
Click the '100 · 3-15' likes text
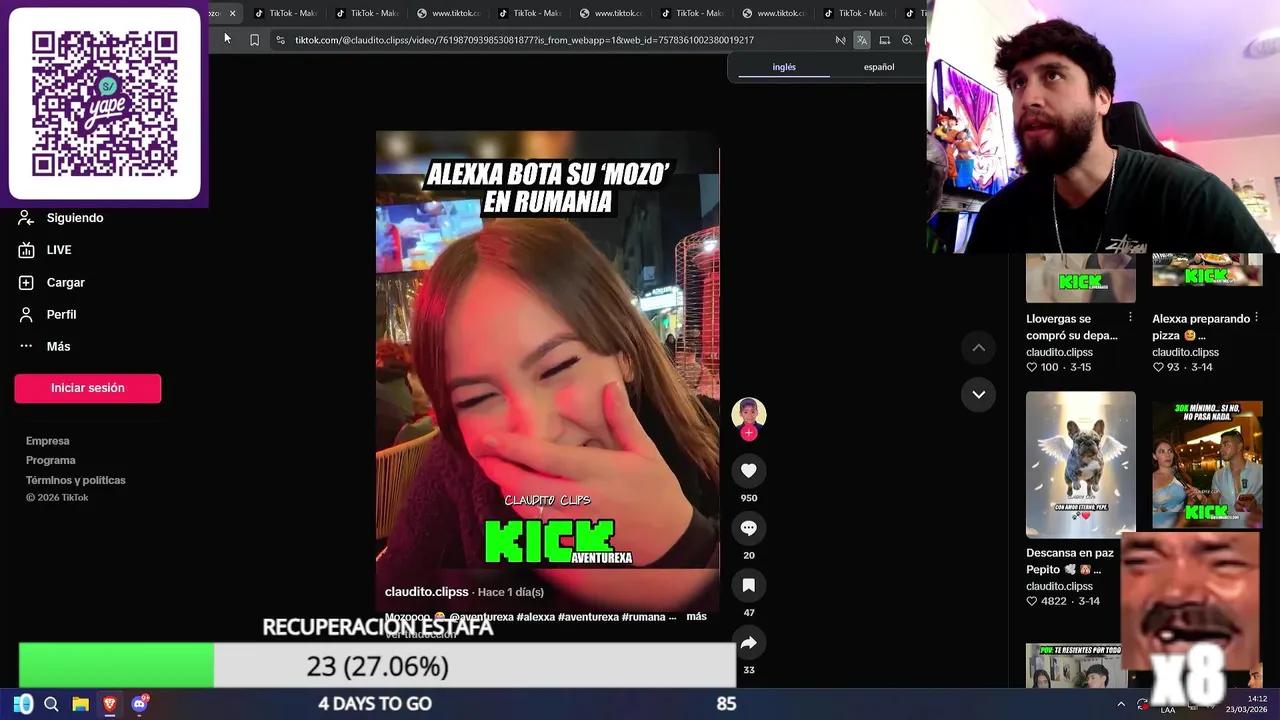pyautogui.click(x=1058, y=367)
